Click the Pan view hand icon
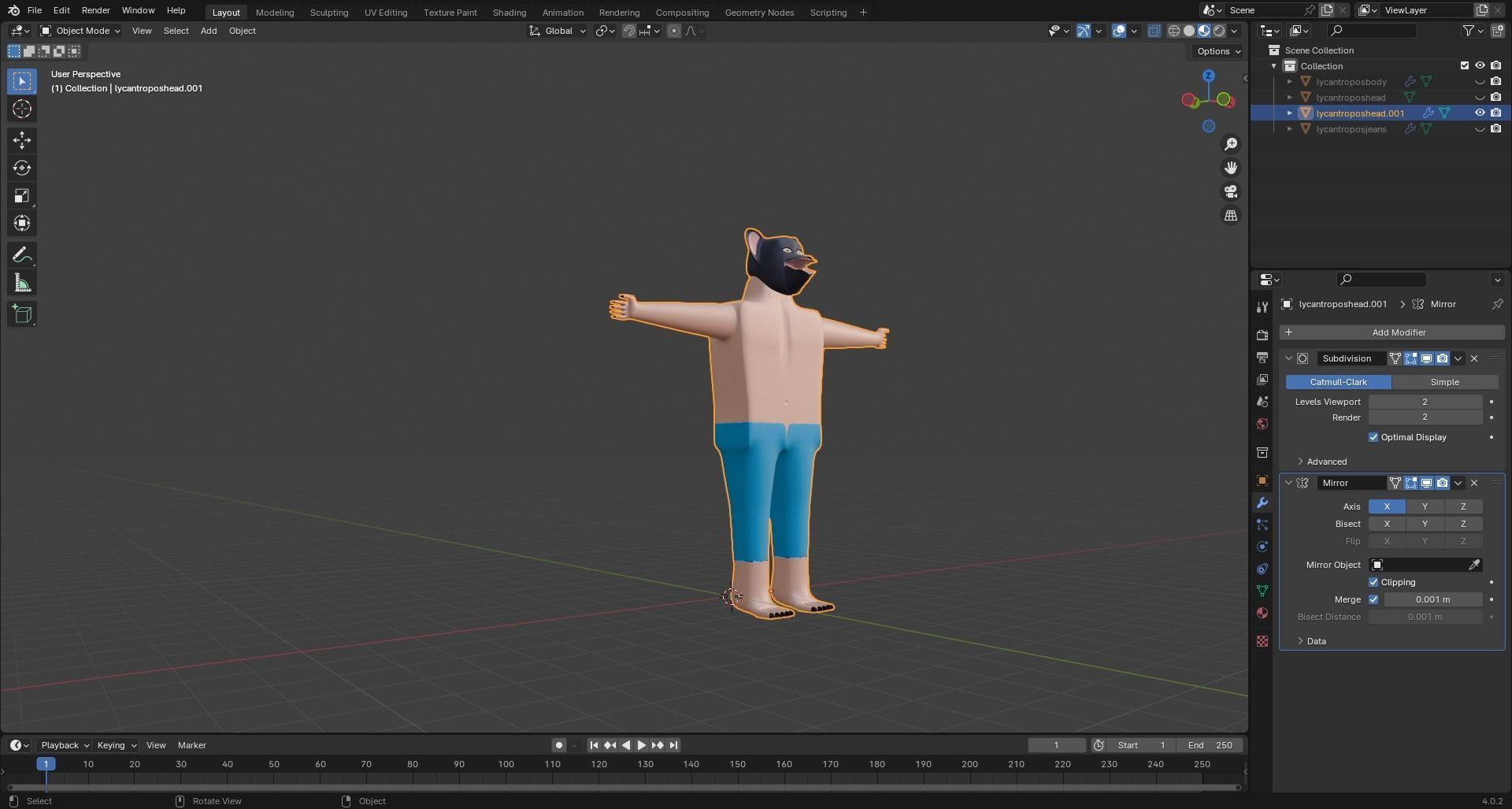 1231,168
